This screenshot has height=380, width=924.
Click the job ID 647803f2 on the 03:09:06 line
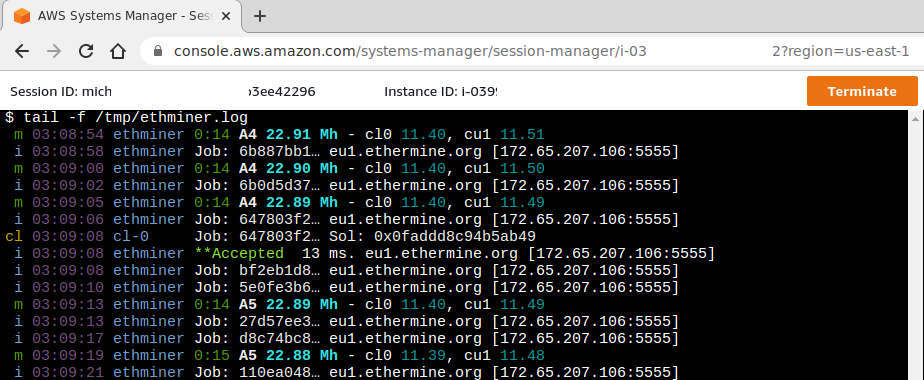tap(280, 220)
